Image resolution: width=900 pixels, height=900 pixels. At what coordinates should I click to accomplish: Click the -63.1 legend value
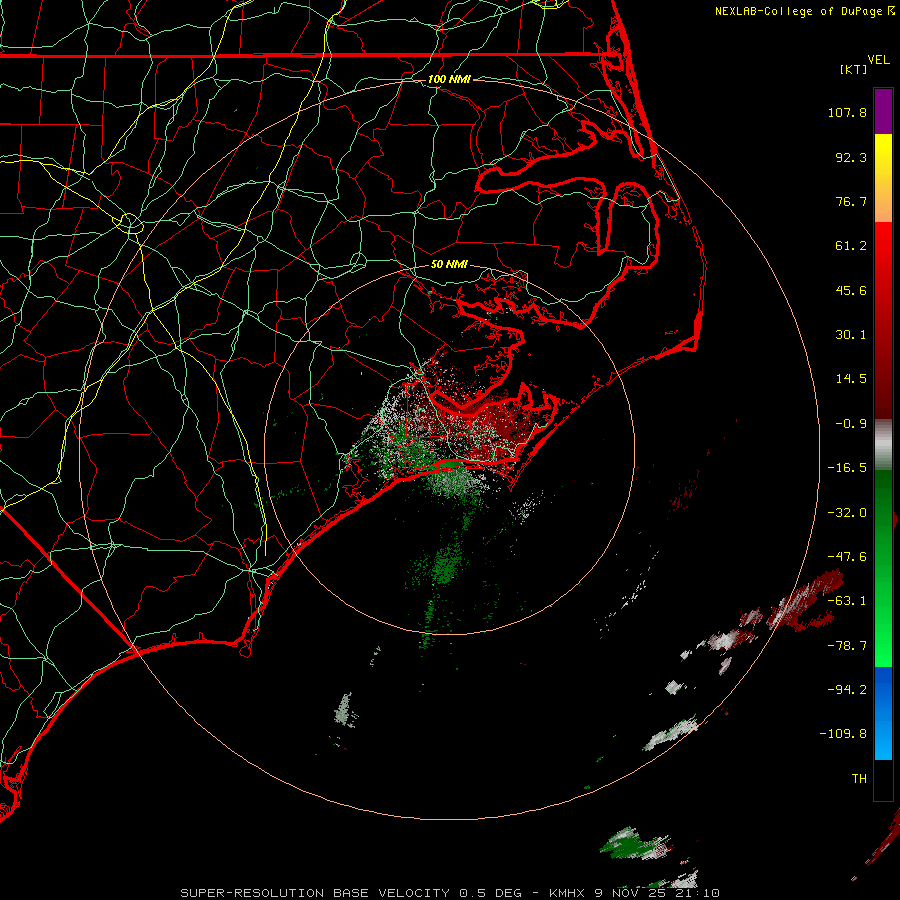coord(847,601)
